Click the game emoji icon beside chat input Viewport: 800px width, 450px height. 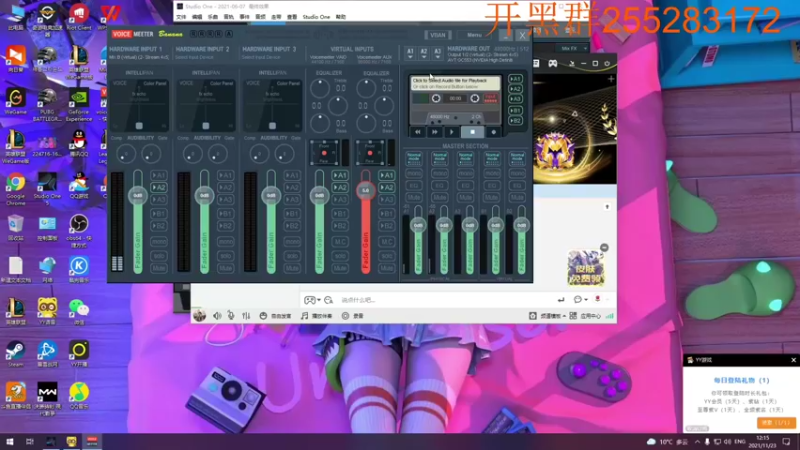point(309,300)
